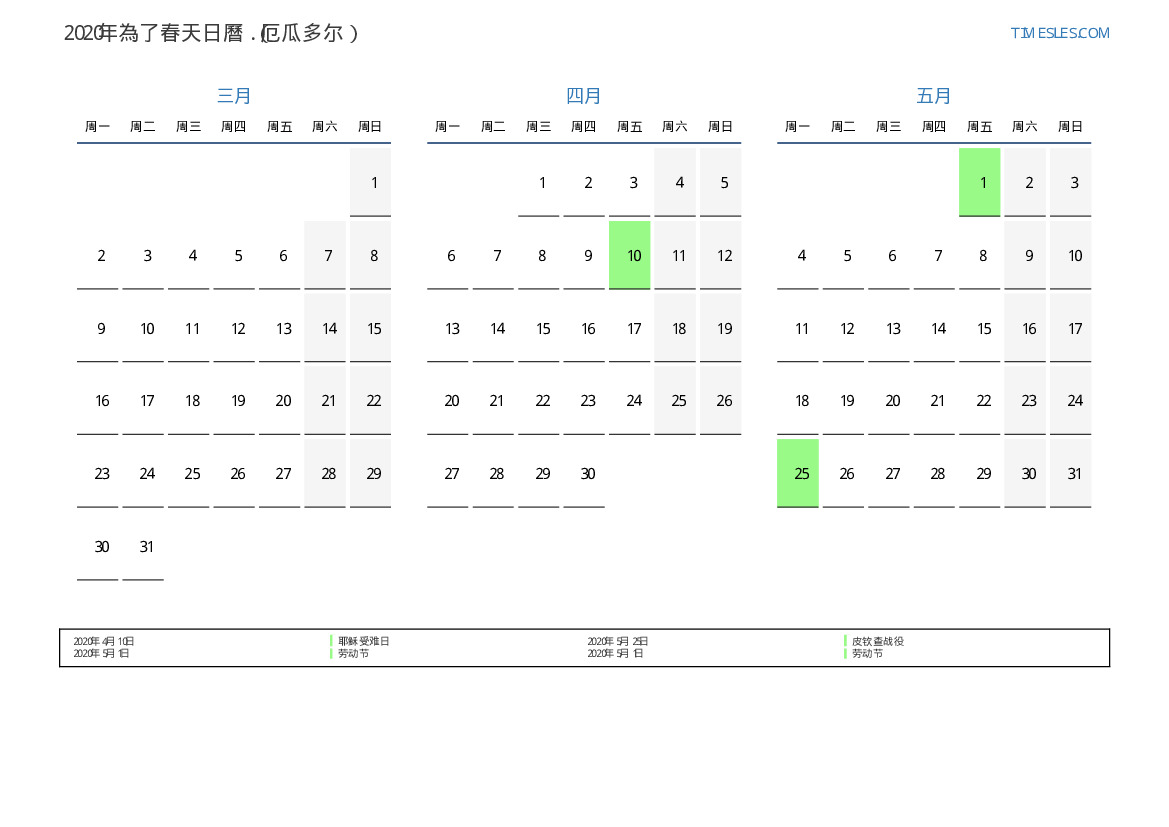The height and width of the screenshot is (827, 1169).
Task: Select May 31 in the calendar
Action: point(1071,473)
